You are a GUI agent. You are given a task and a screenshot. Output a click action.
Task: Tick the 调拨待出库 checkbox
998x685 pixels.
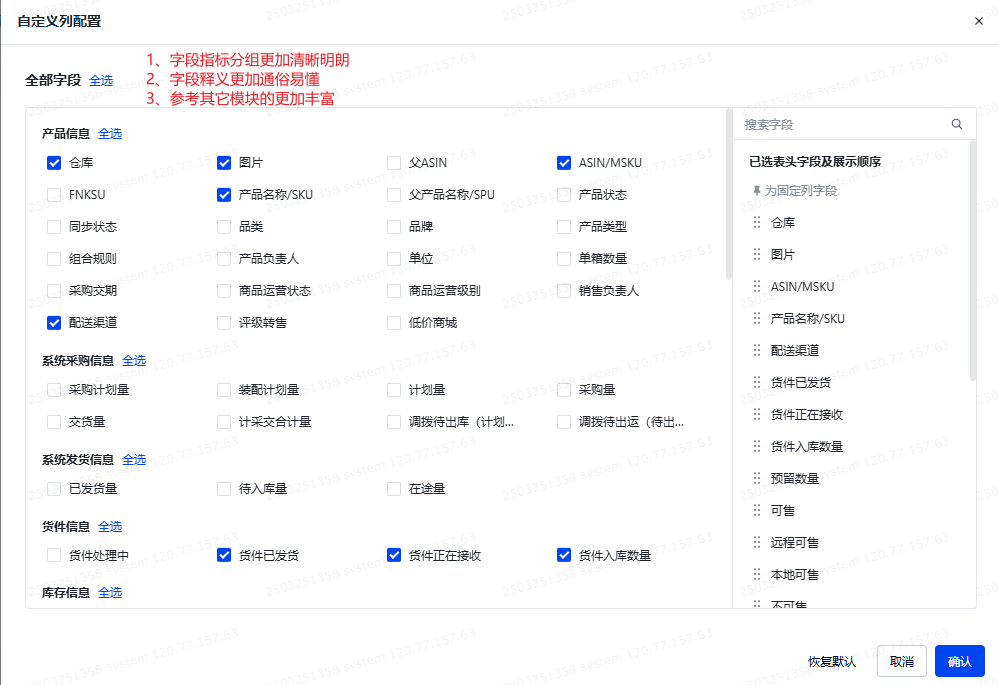(x=394, y=422)
